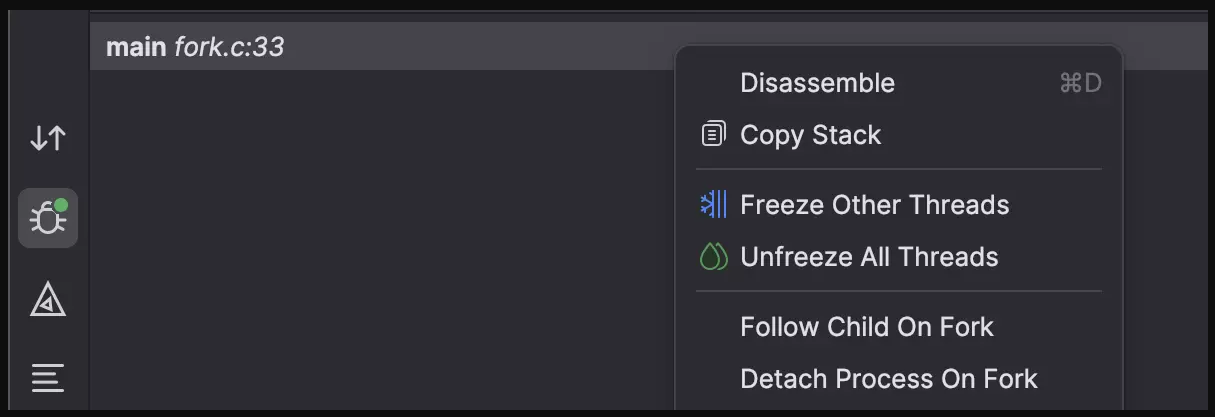Open the CMake triangle tool window
This screenshot has height=417, width=1215.
coord(48,298)
